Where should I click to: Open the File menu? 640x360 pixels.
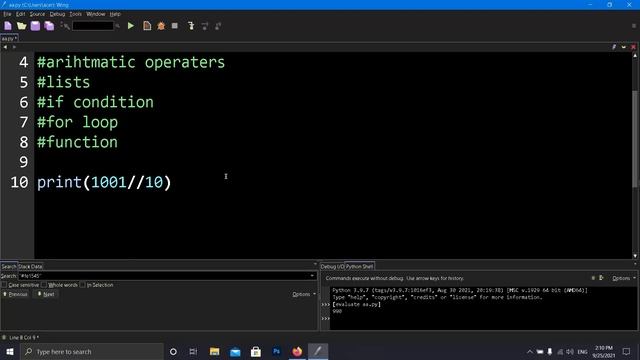[7, 14]
